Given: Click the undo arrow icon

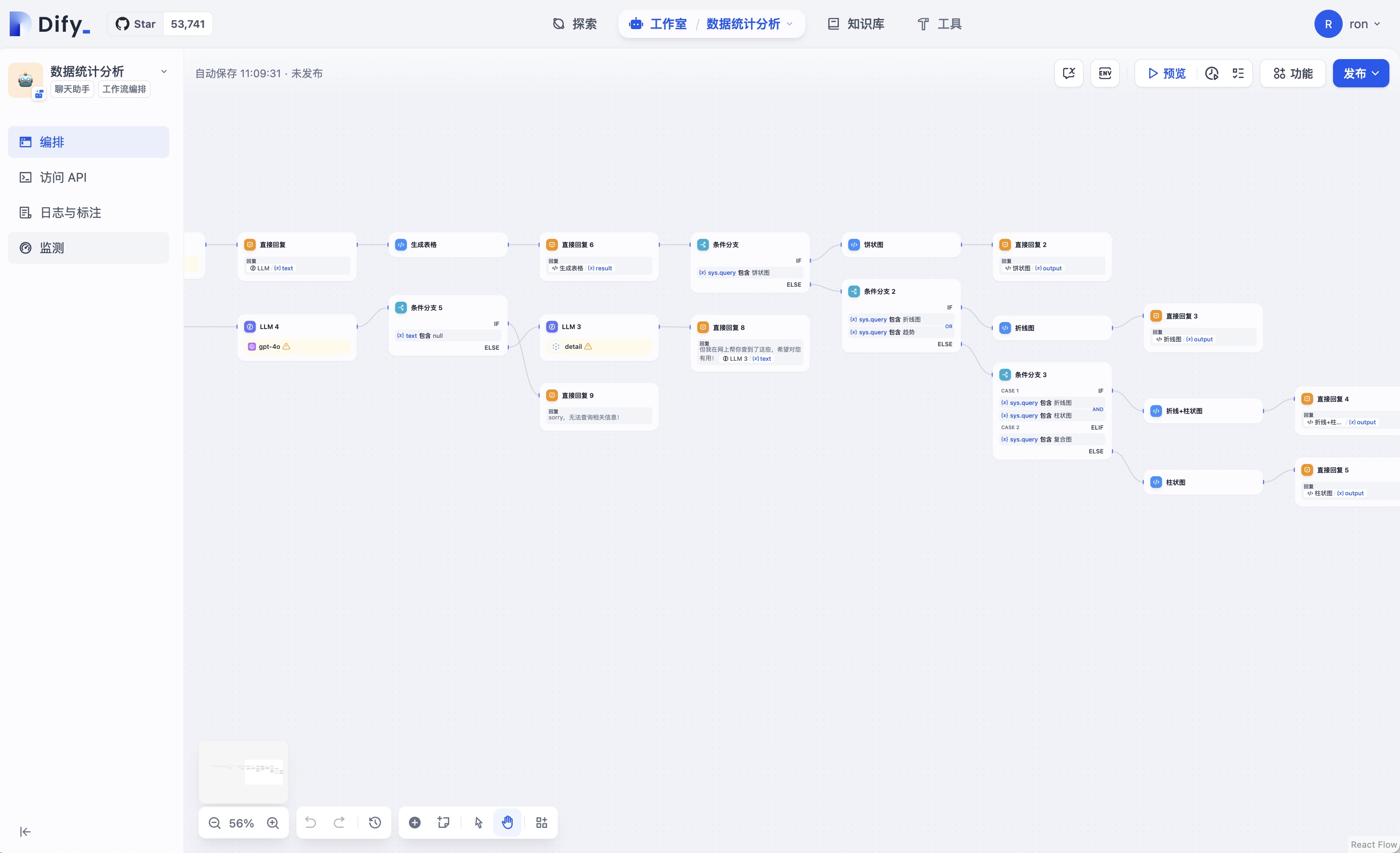Looking at the screenshot, I should tap(310, 822).
